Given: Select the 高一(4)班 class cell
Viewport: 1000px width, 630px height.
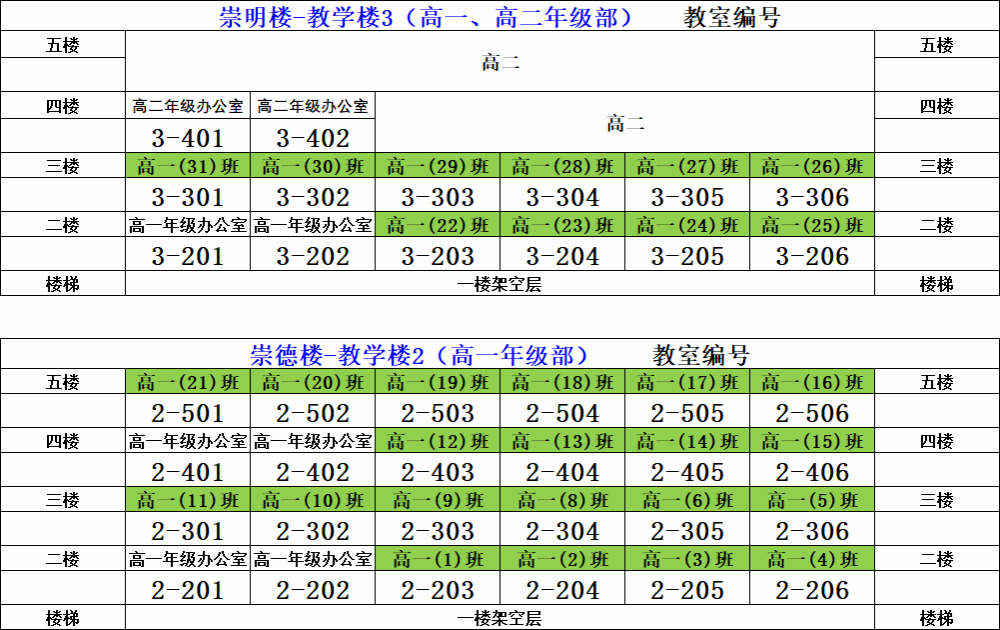Looking at the screenshot, I should click(x=812, y=559).
